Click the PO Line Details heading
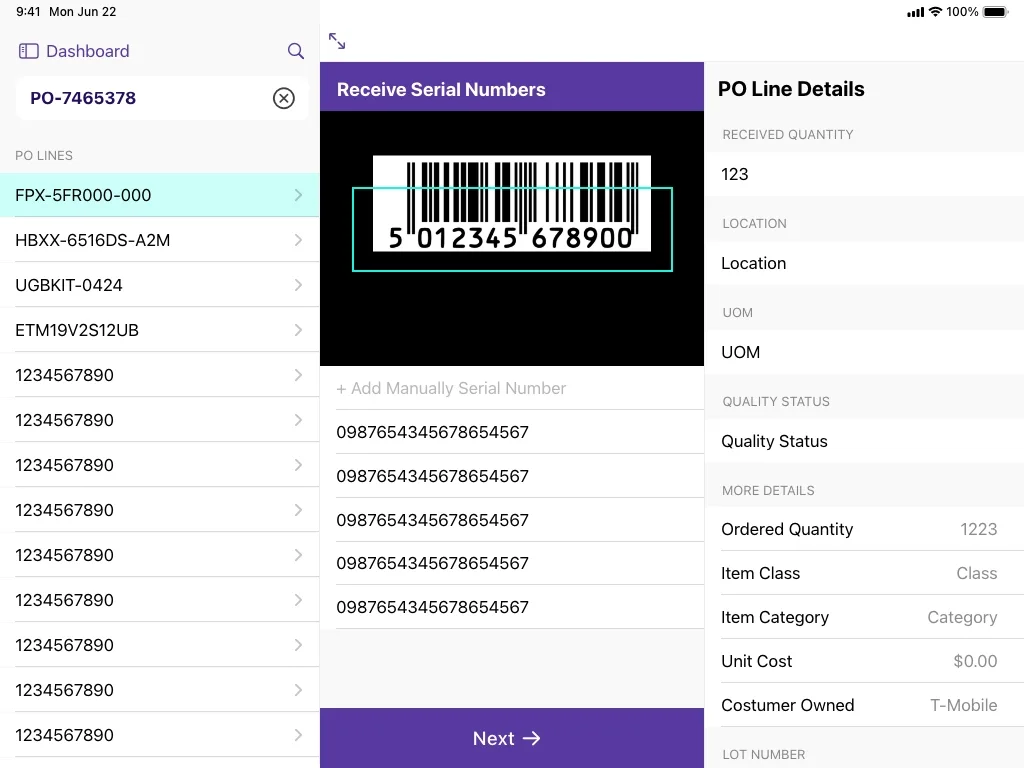1024x768 pixels. 791,89
